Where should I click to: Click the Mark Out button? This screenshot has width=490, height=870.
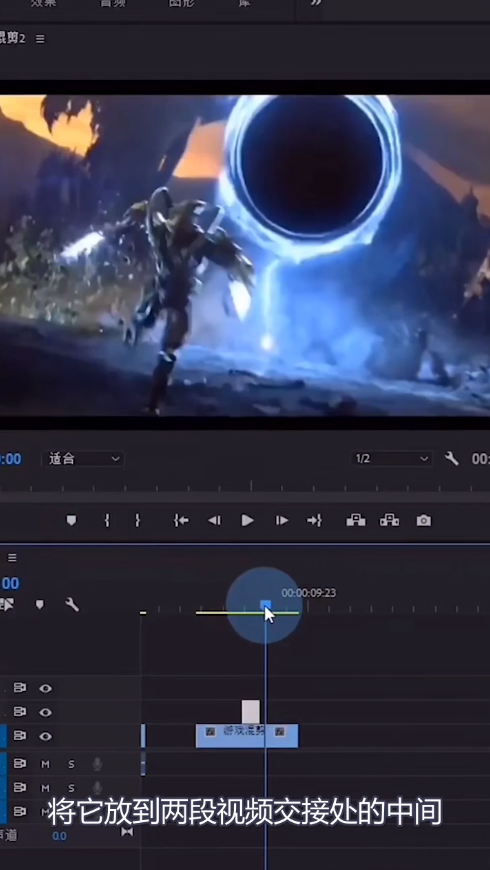(x=137, y=520)
